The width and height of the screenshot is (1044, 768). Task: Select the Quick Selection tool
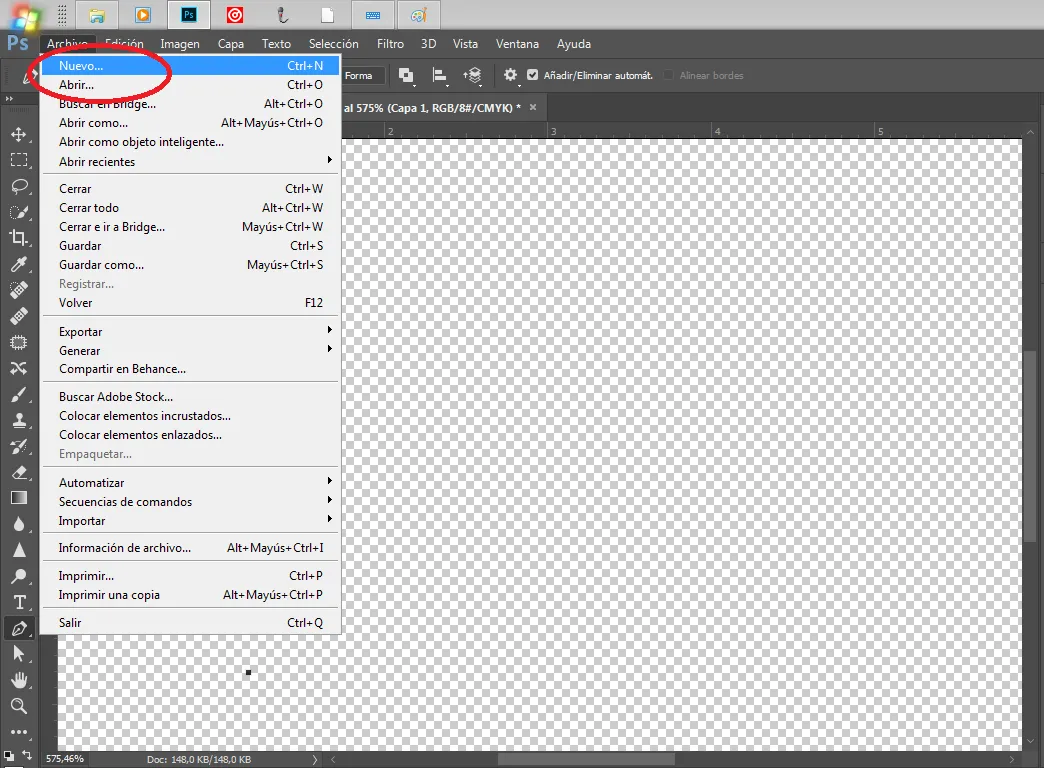tap(19, 212)
